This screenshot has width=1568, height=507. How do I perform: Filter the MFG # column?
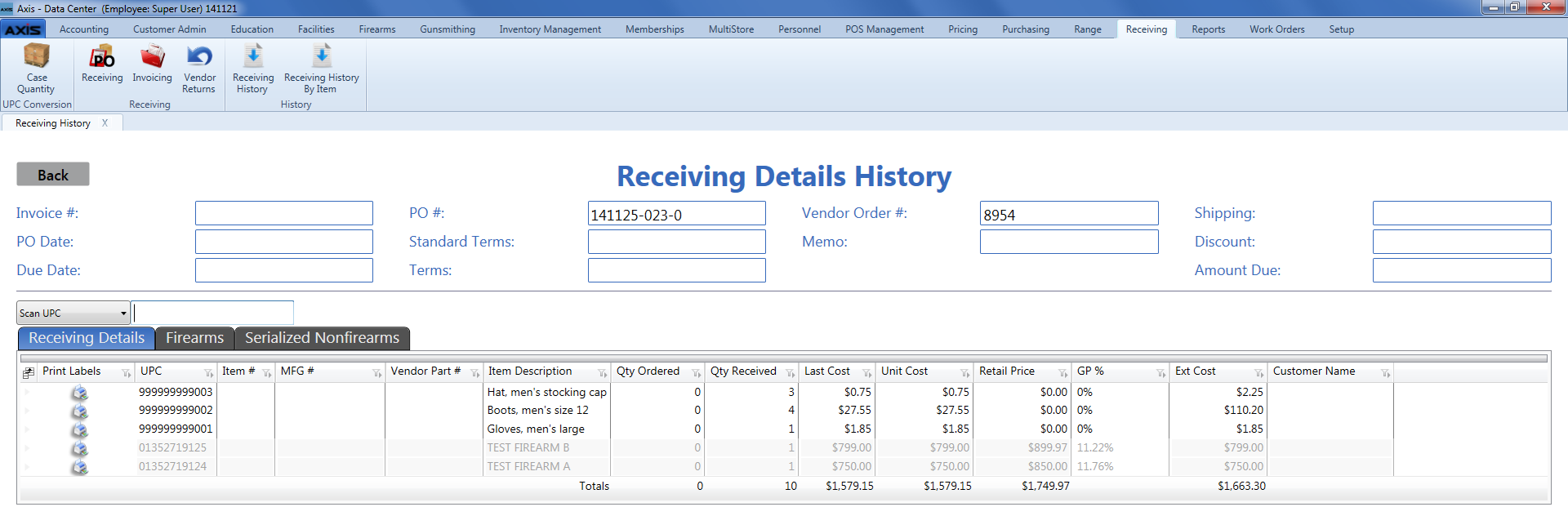coord(377,373)
